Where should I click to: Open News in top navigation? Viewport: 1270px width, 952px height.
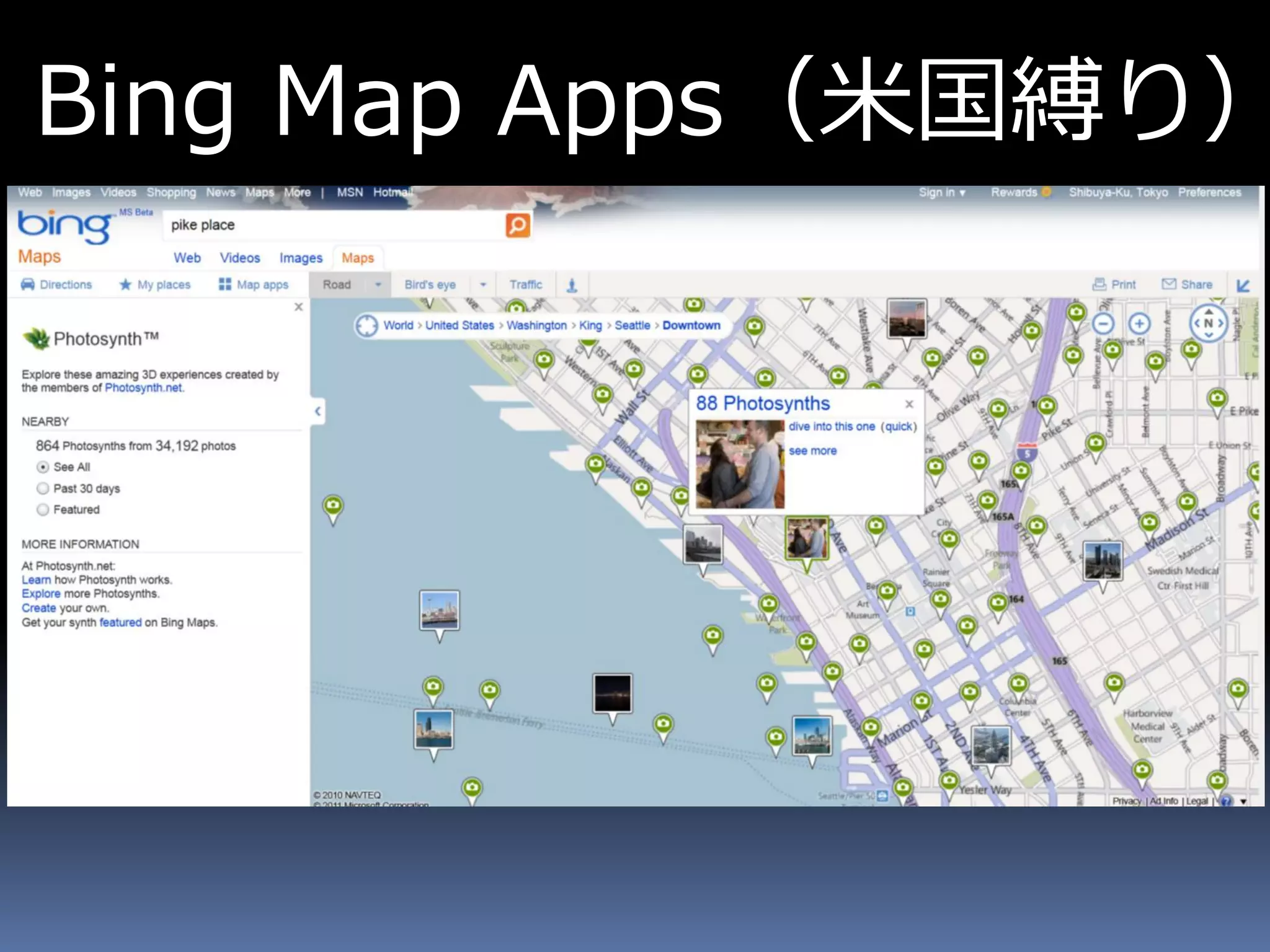(x=221, y=192)
